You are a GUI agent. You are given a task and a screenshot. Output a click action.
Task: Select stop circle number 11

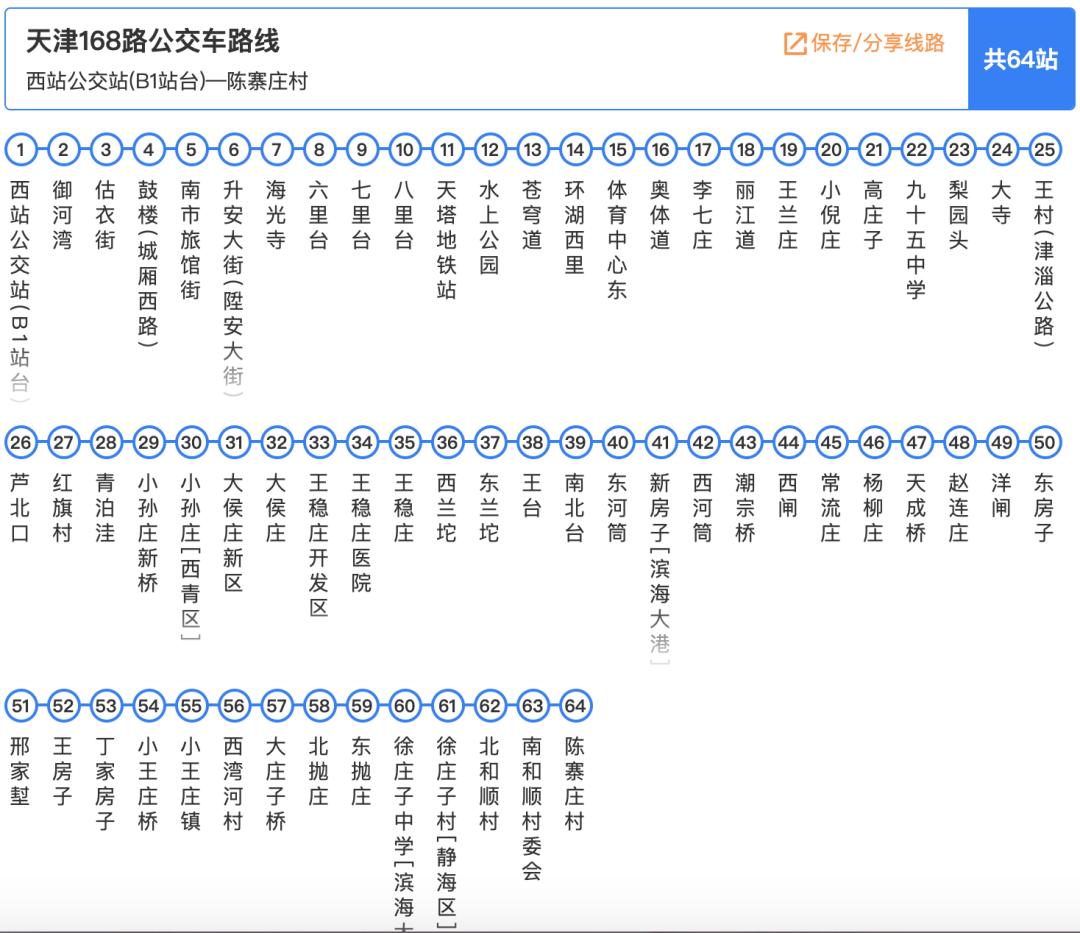click(x=447, y=149)
